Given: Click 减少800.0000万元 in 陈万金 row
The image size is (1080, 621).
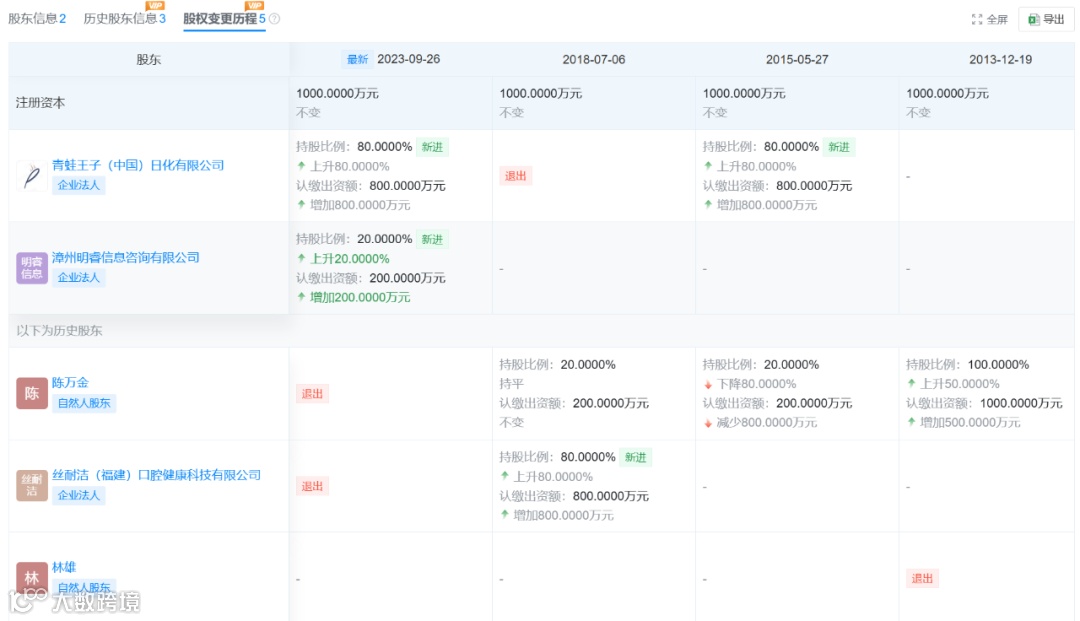Looking at the screenshot, I should pos(767,423).
